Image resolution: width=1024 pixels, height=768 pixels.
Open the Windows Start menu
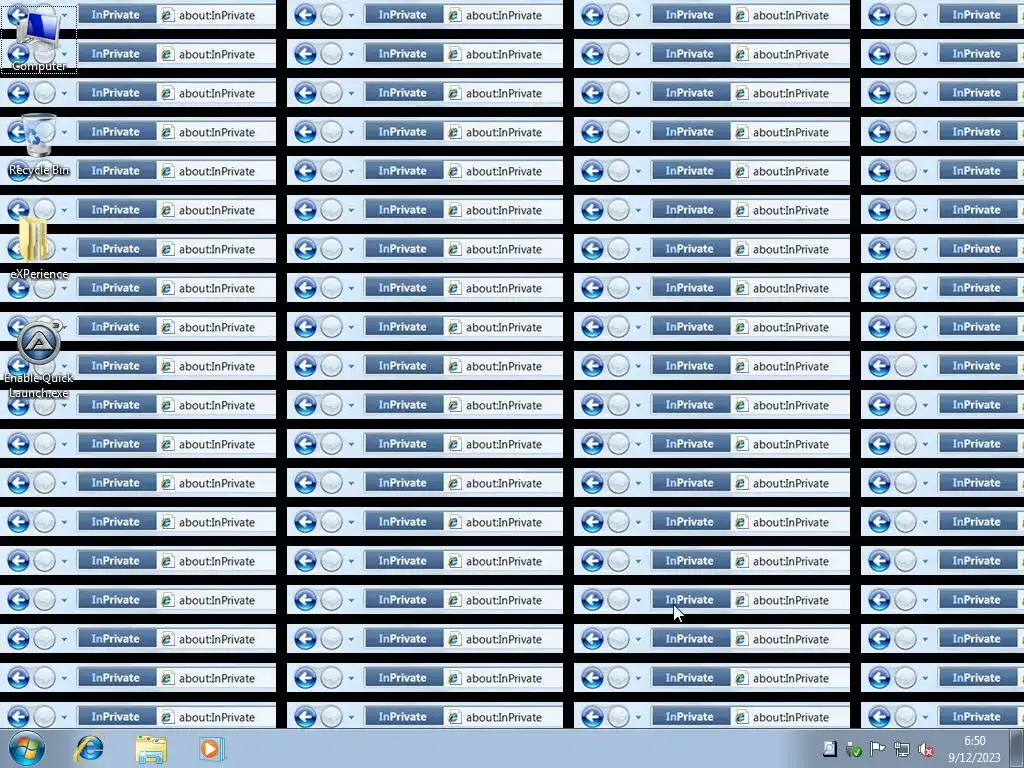(x=26, y=748)
